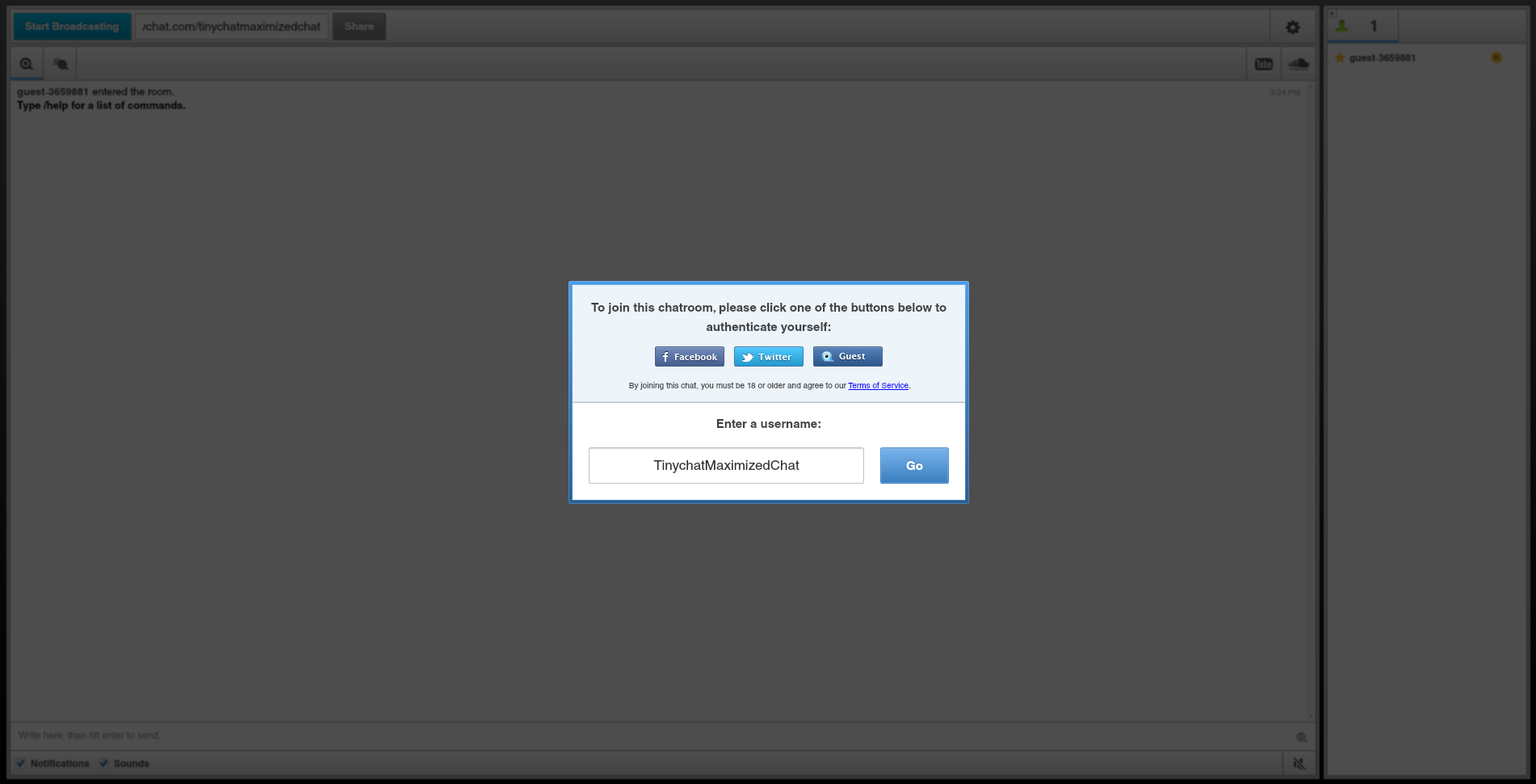Open the SoundCloud media icon
Image resolution: width=1536 pixels, height=784 pixels.
tap(1299, 64)
